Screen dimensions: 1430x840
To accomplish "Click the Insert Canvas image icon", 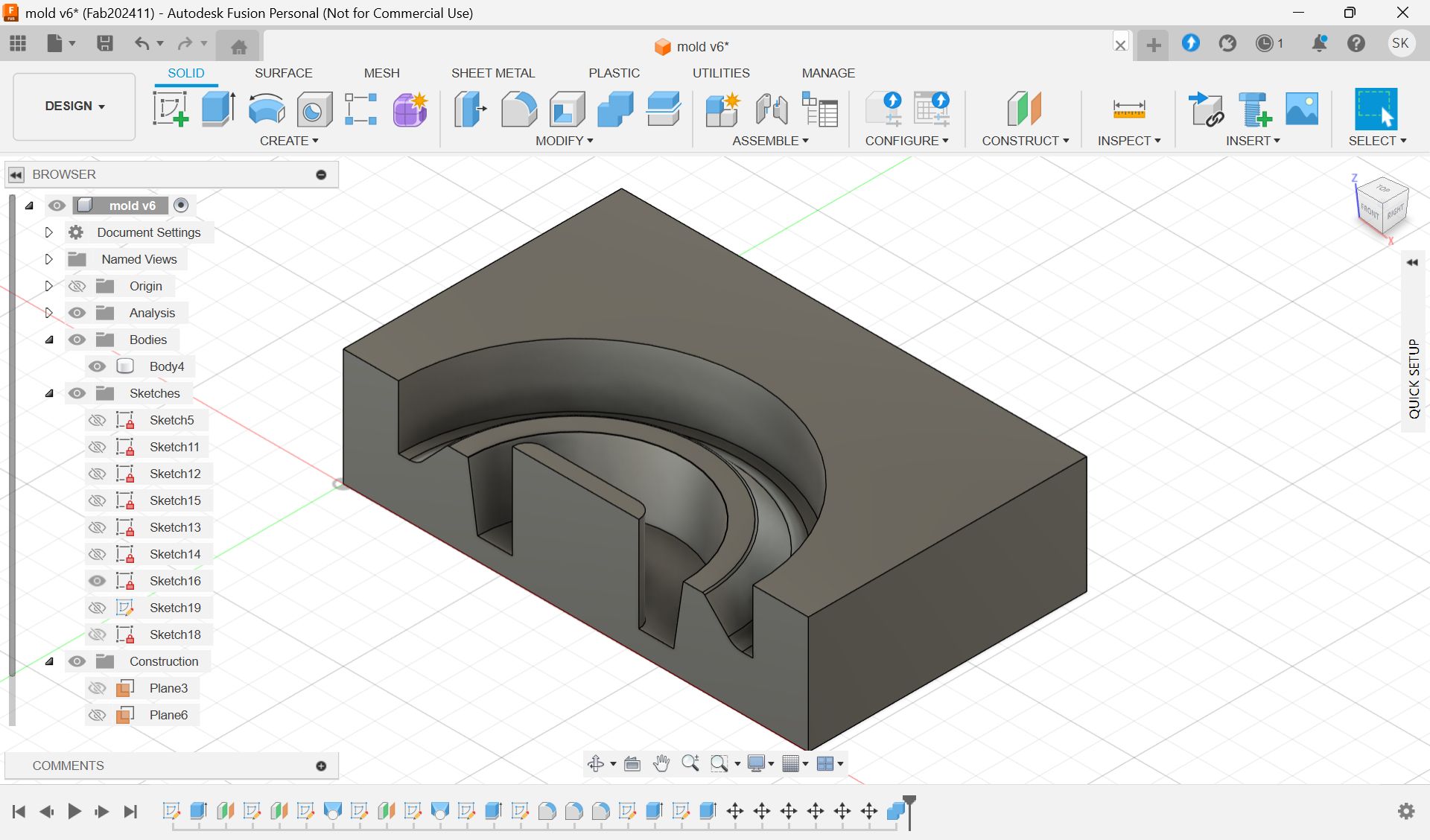I will 1302,109.
